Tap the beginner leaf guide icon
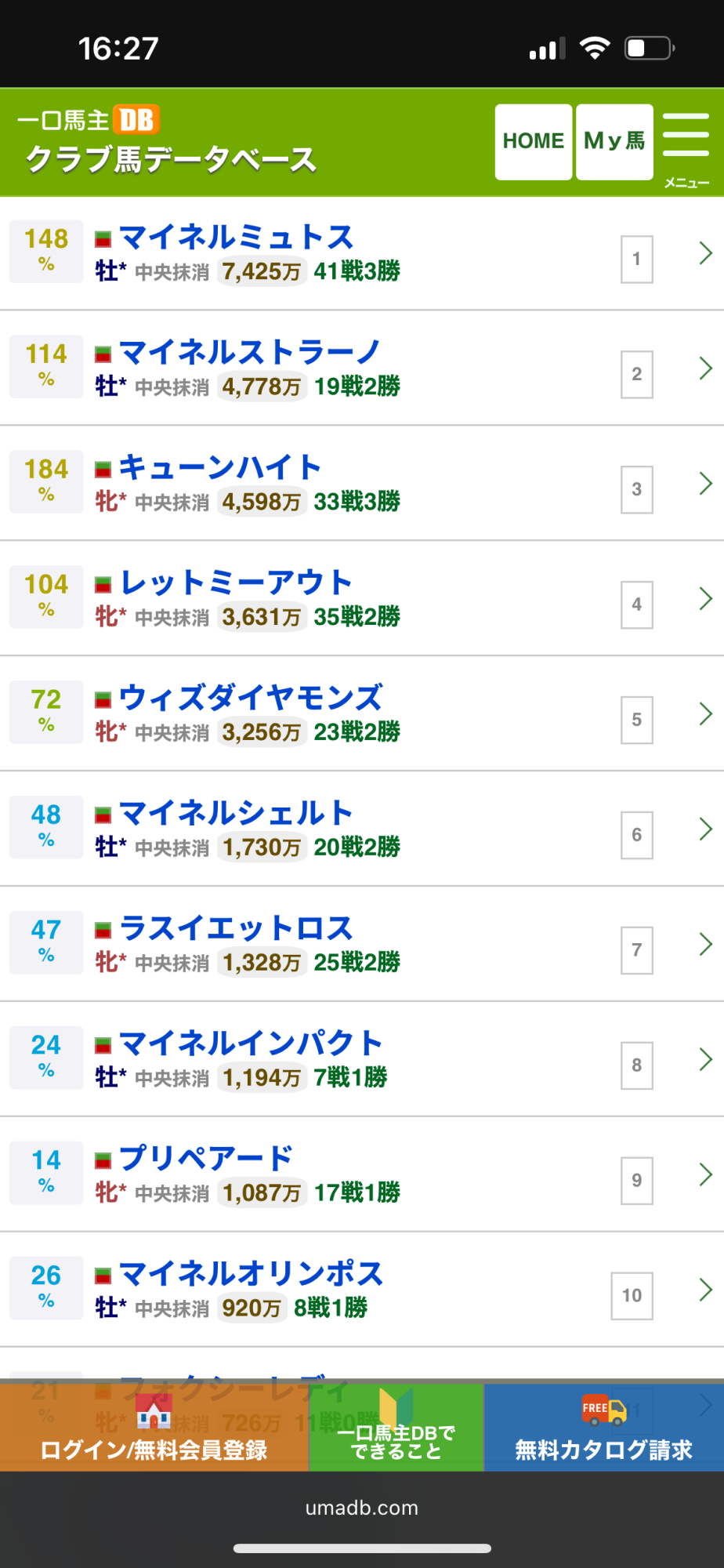Image resolution: width=724 pixels, height=1568 pixels. click(396, 1407)
